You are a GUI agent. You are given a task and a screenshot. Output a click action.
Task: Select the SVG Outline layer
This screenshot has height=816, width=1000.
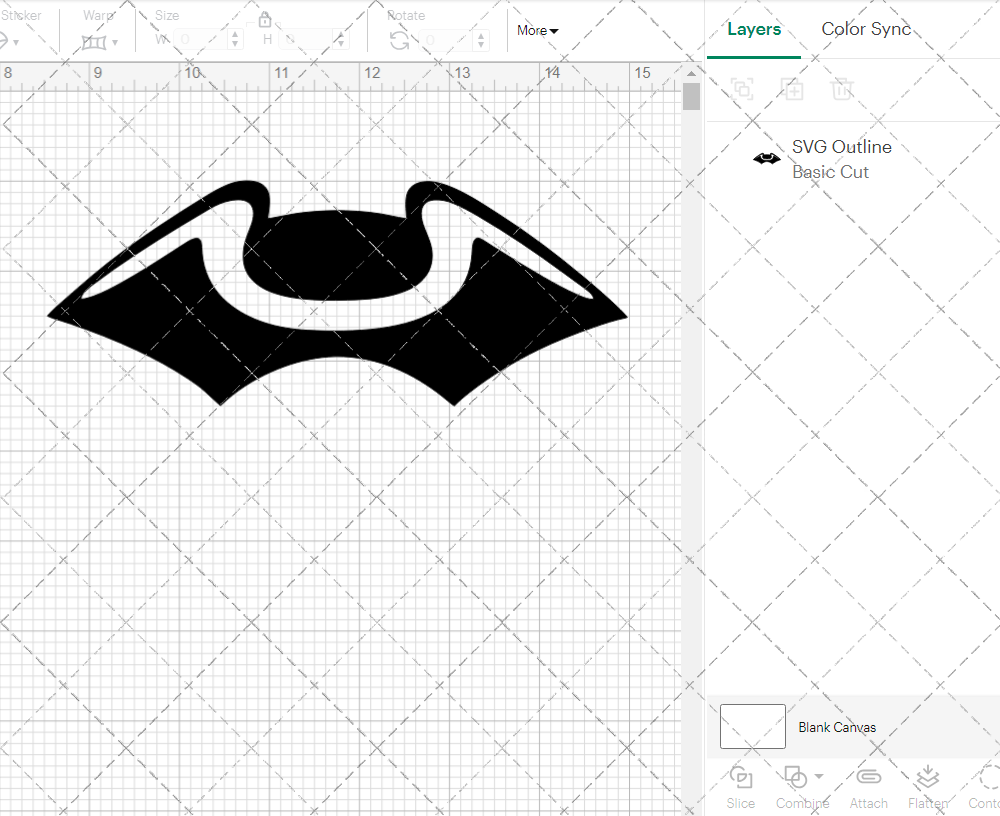pos(841,159)
